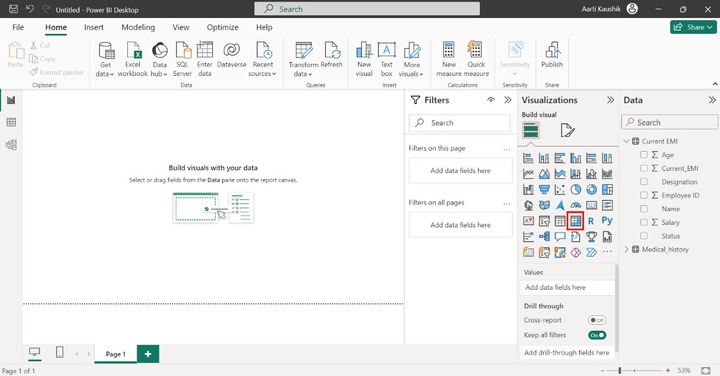Check the Designation field checkbox
The width and height of the screenshot is (720, 376).
tap(644, 182)
